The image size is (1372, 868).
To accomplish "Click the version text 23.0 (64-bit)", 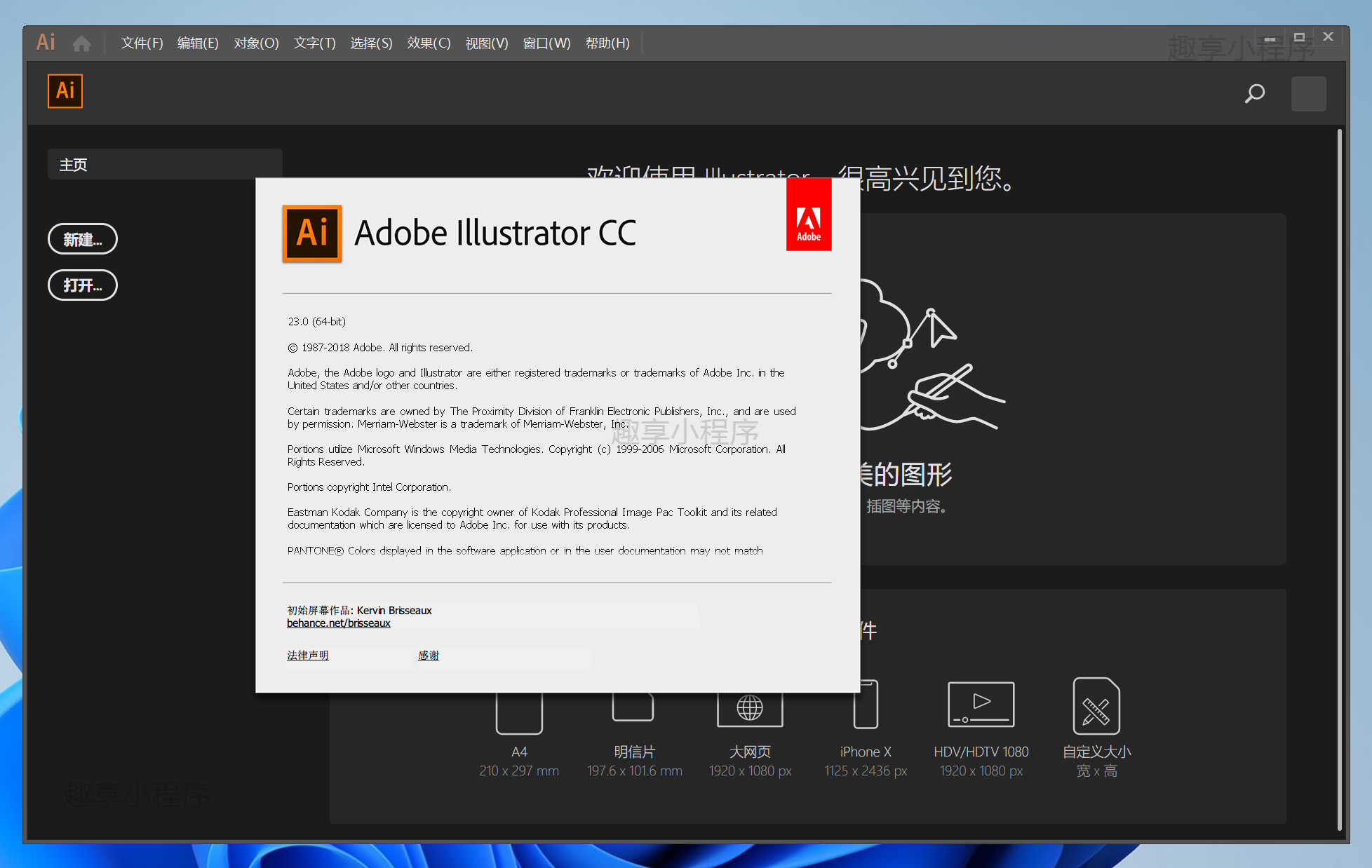I will [x=316, y=322].
